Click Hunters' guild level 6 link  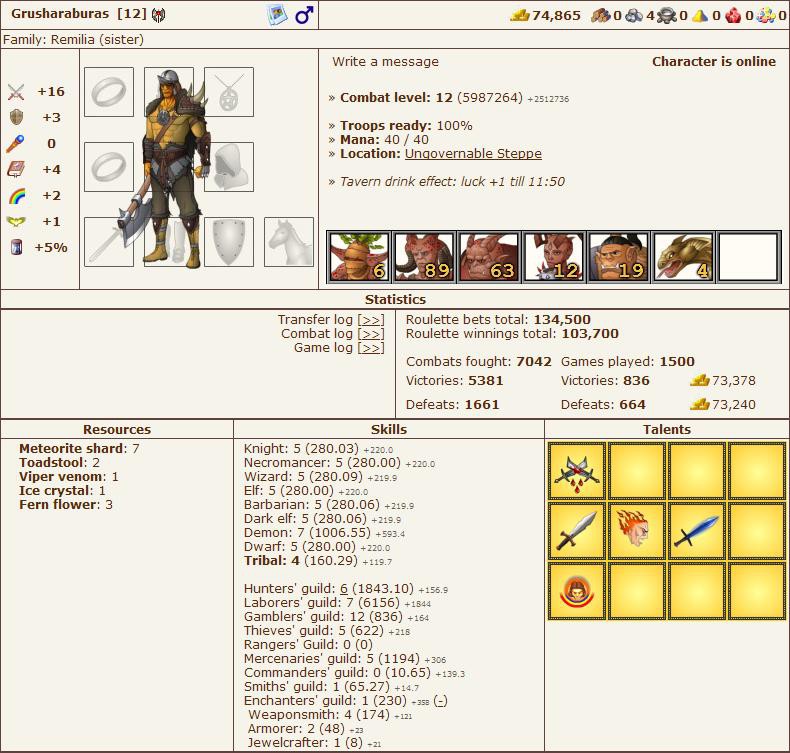click(x=344, y=588)
